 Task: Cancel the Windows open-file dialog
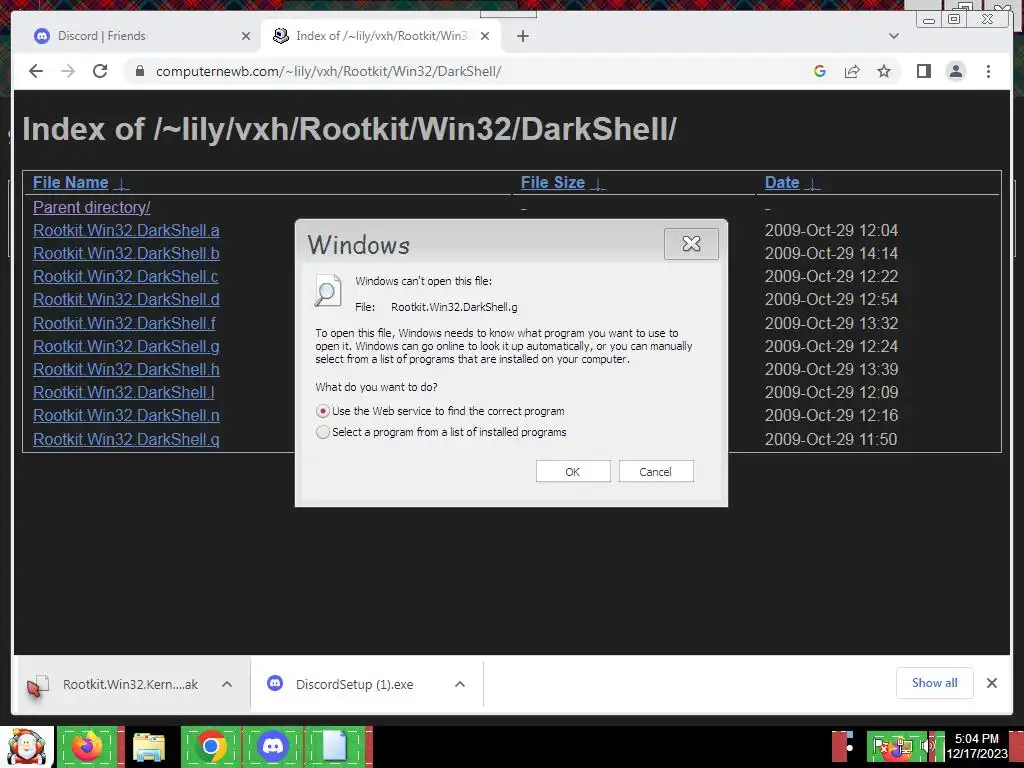coord(656,472)
